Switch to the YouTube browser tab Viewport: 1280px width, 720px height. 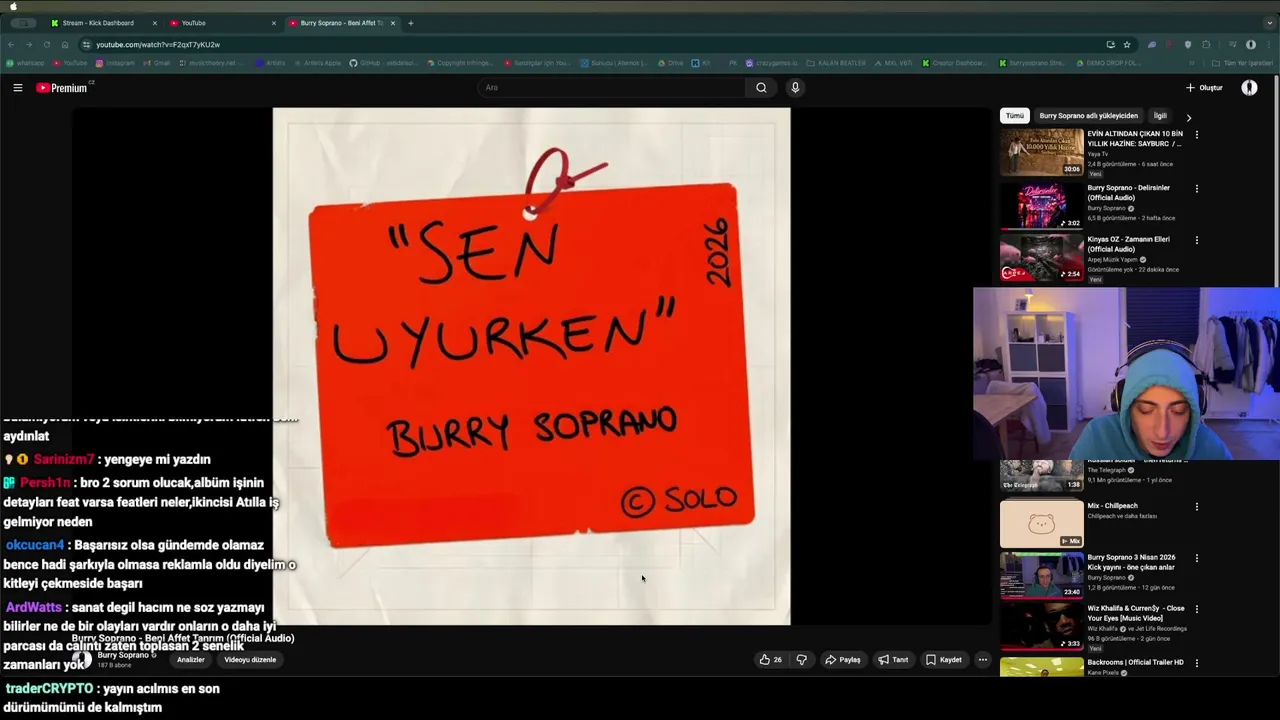222,23
